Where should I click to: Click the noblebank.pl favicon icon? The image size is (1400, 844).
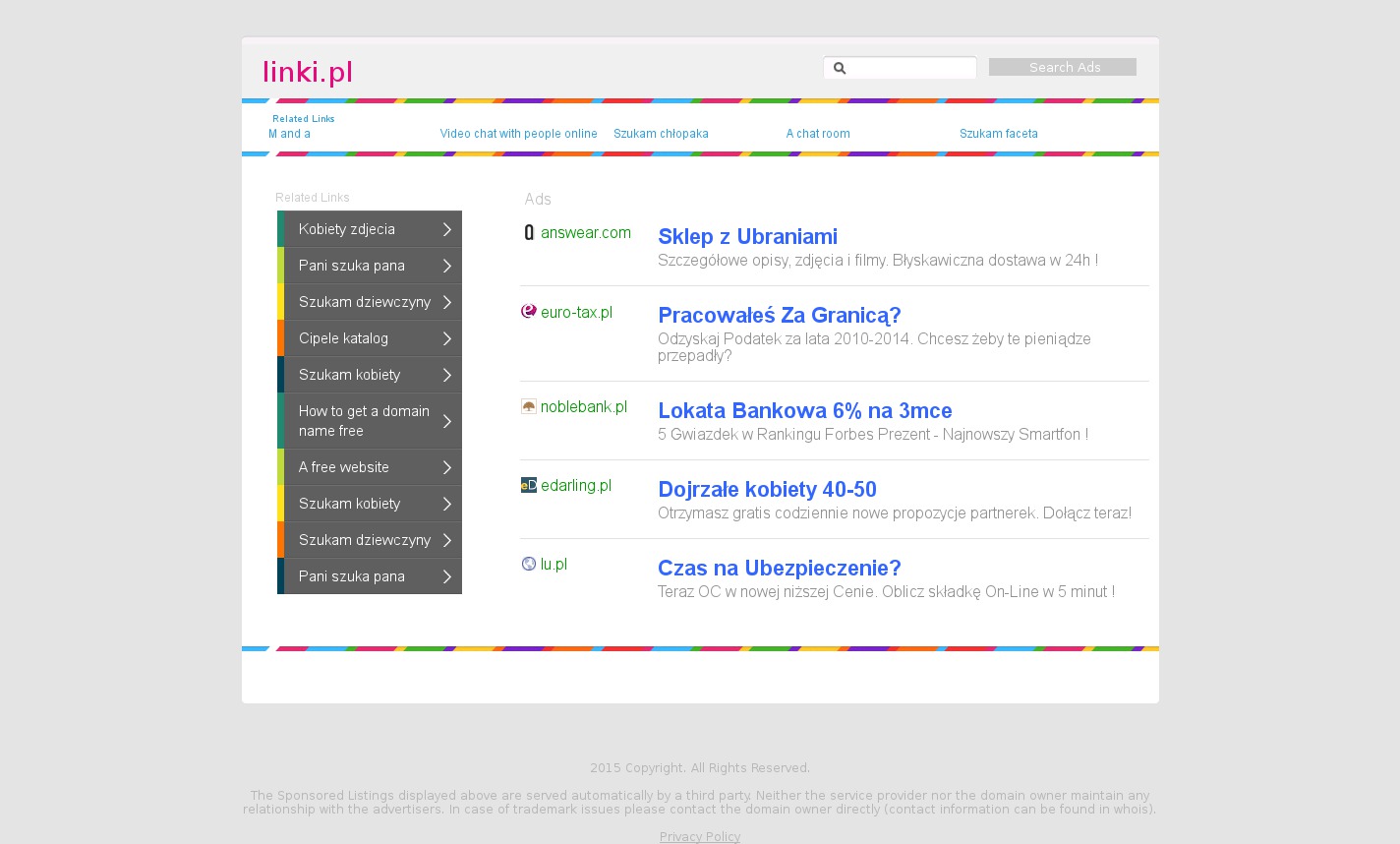coord(529,406)
